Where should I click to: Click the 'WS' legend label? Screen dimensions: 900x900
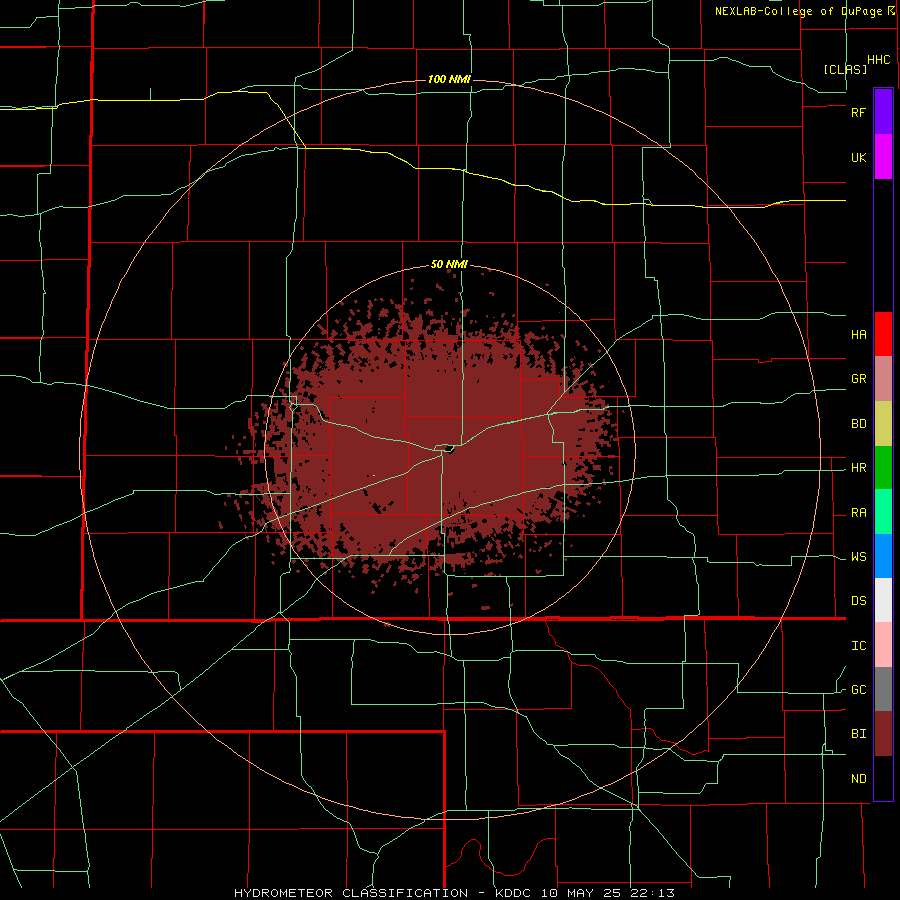point(858,557)
